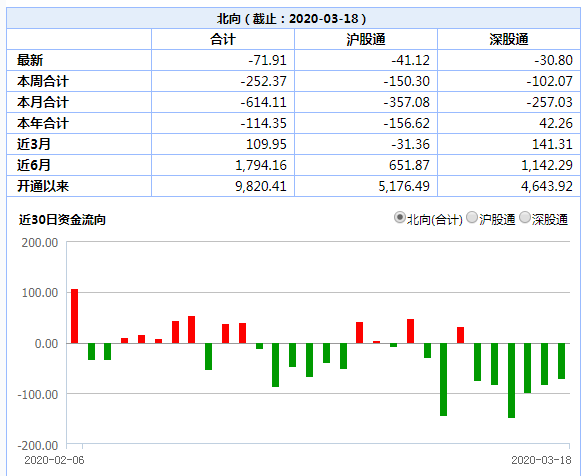Click the 开通以来 total value 9,820.41
Image resolution: width=585 pixels, height=476 pixels.
[261, 186]
